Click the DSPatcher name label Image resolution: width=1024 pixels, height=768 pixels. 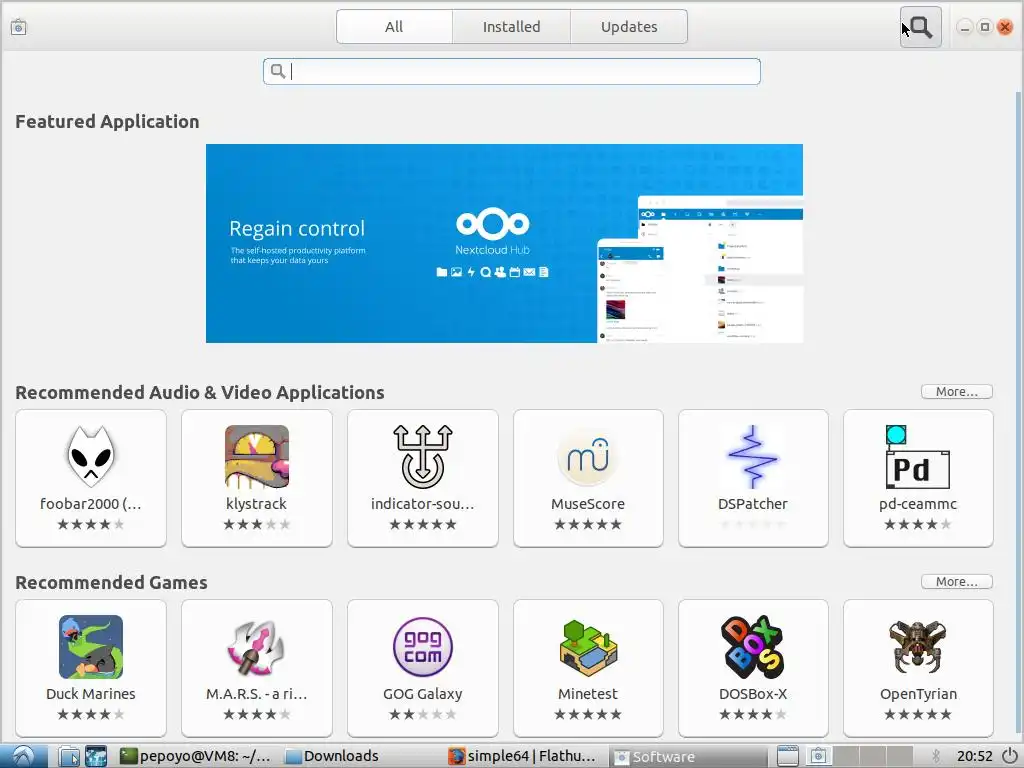(753, 504)
